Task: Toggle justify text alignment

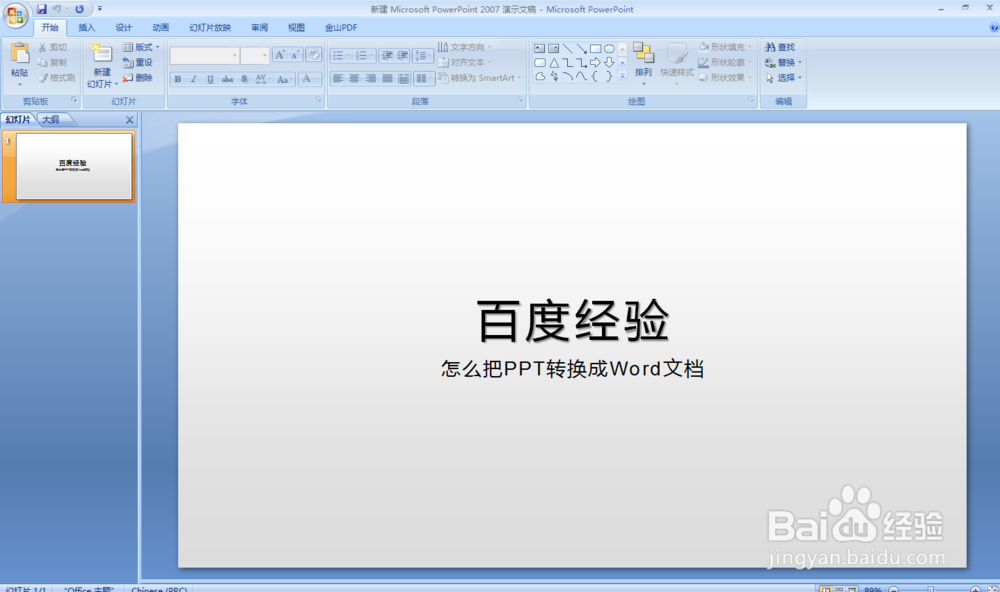Action: point(387,78)
